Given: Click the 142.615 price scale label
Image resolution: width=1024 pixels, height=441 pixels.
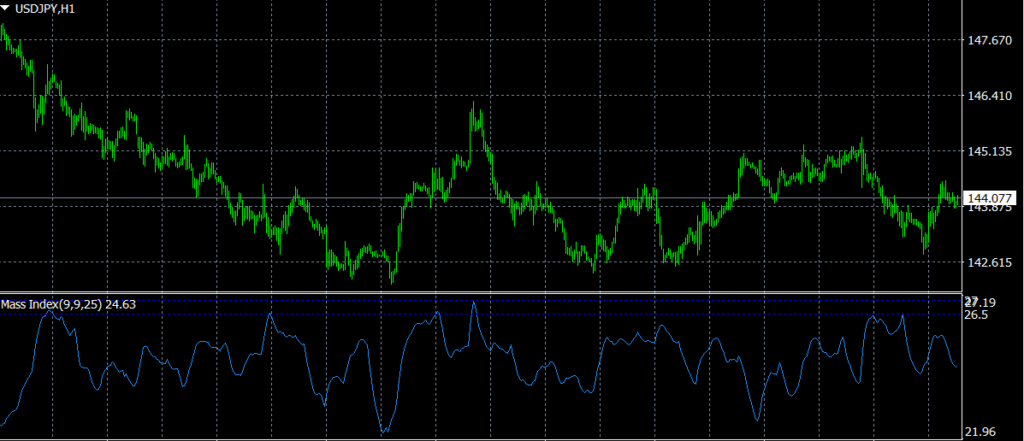Looking at the screenshot, I should click(x=990, y=263).
